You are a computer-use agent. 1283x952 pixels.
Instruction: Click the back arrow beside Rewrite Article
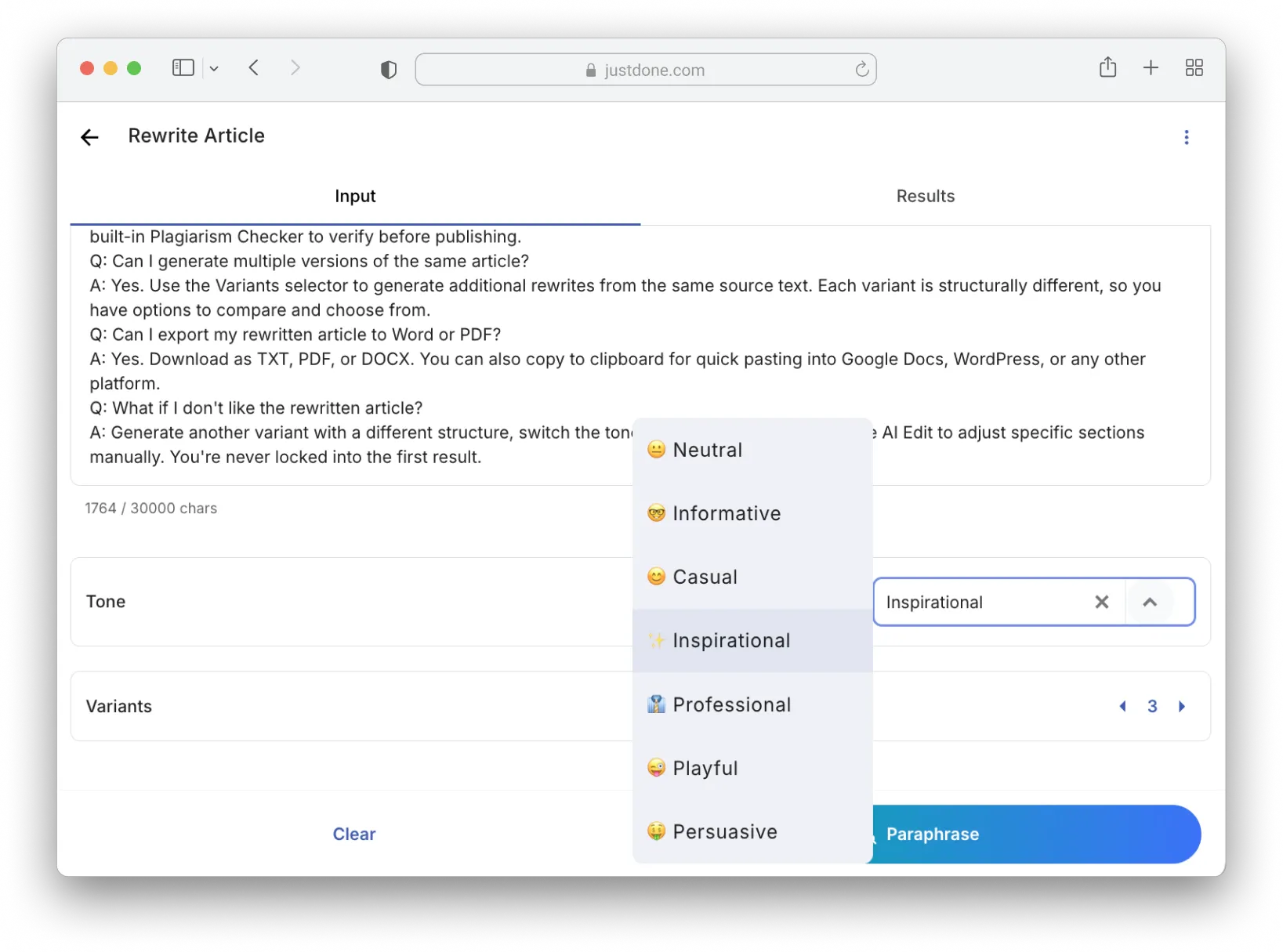(x=89, y=137)
